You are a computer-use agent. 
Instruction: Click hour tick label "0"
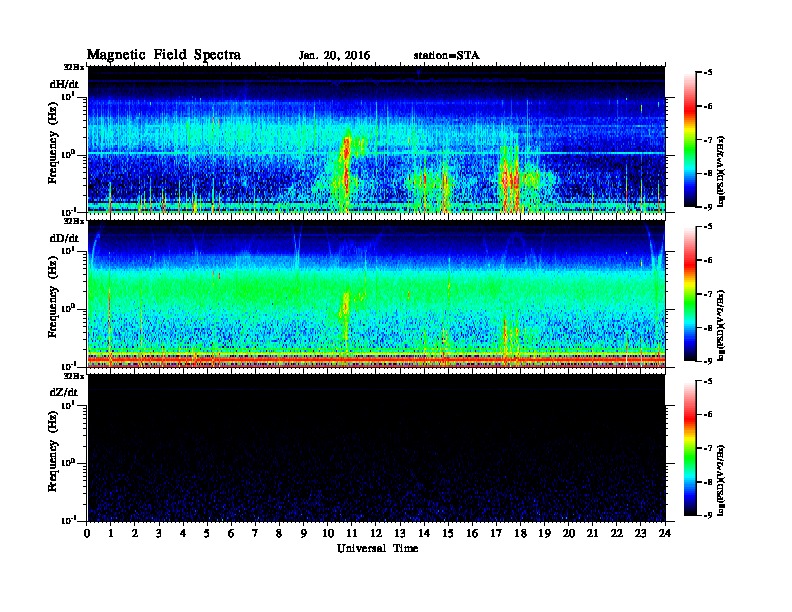[x=87, y=533]
